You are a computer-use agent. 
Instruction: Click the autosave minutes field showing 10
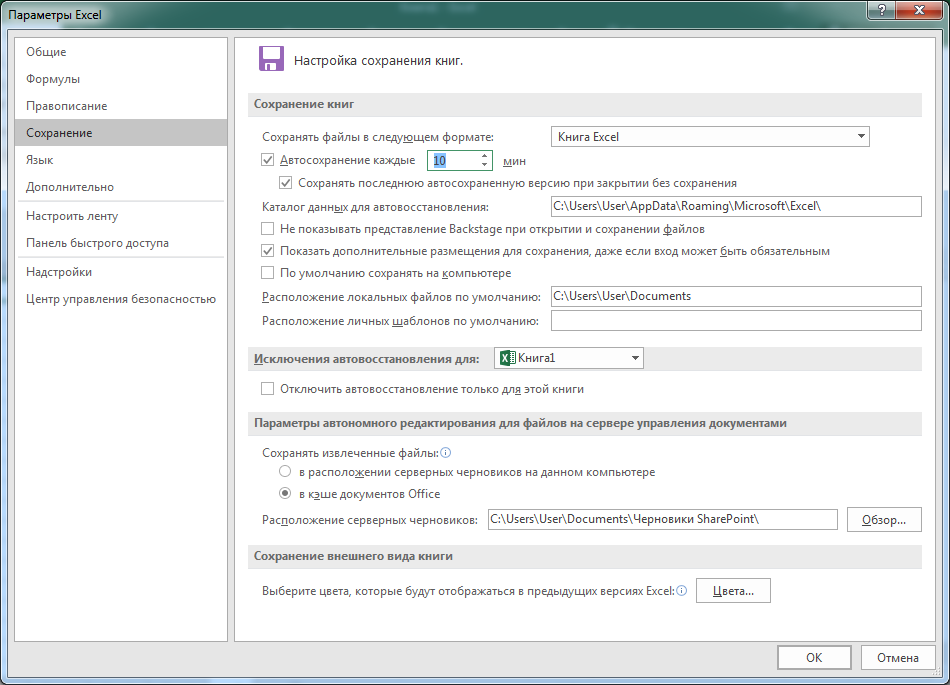point(453,160)
